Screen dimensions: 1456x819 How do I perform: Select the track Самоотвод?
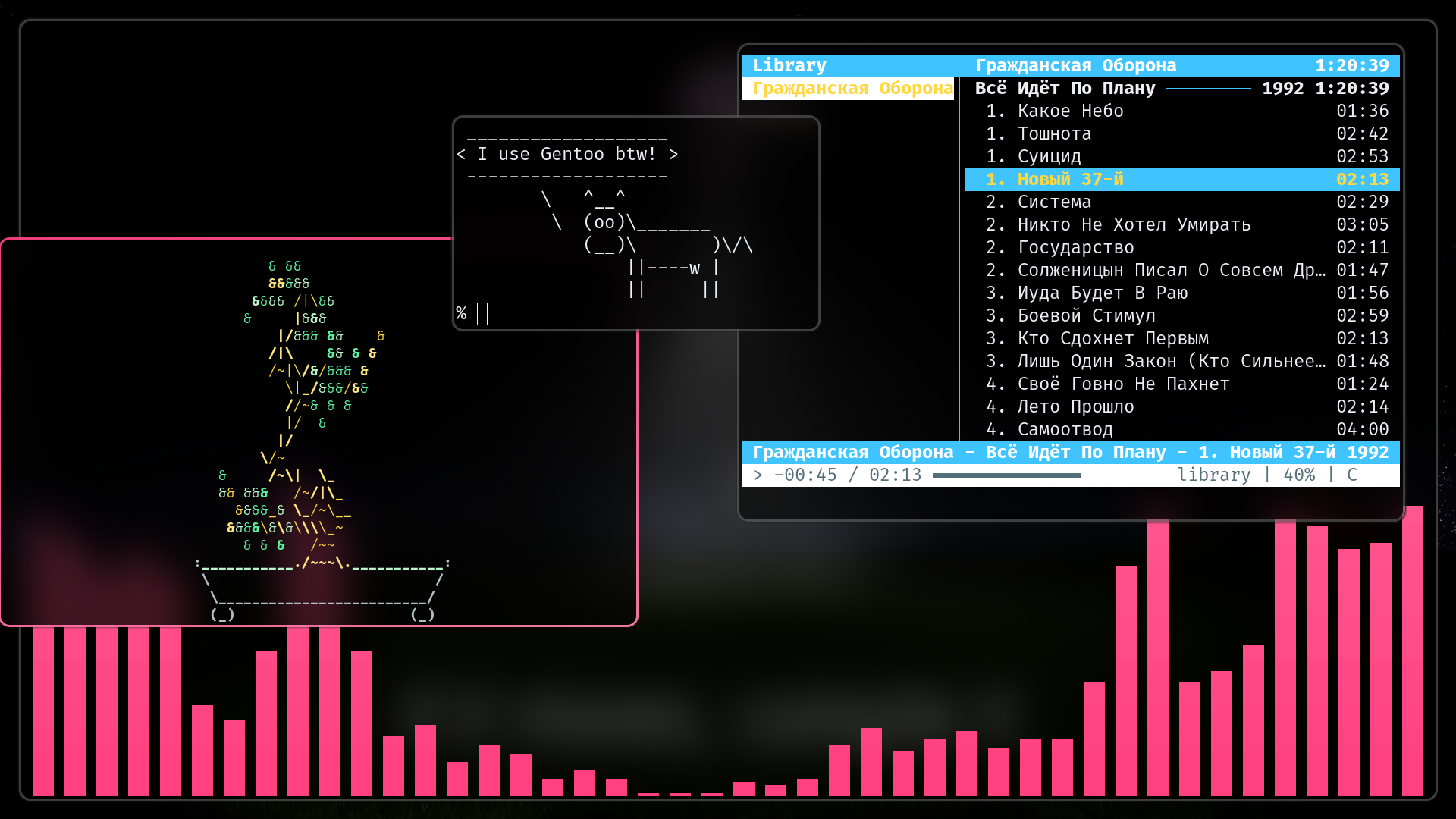point(1065,430)
